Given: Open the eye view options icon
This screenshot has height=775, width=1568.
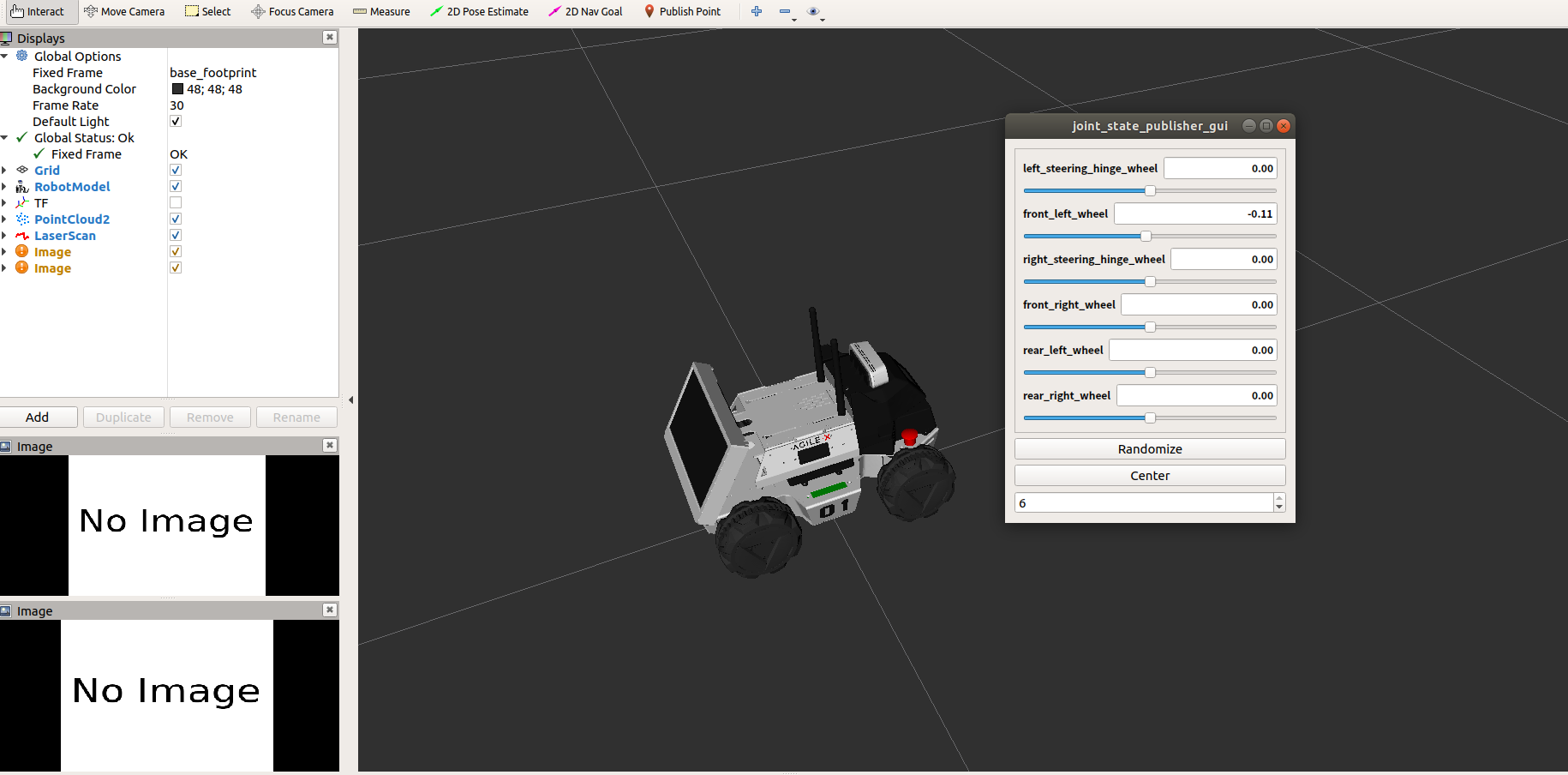Looking at the screenshot, I should (813, 12).
